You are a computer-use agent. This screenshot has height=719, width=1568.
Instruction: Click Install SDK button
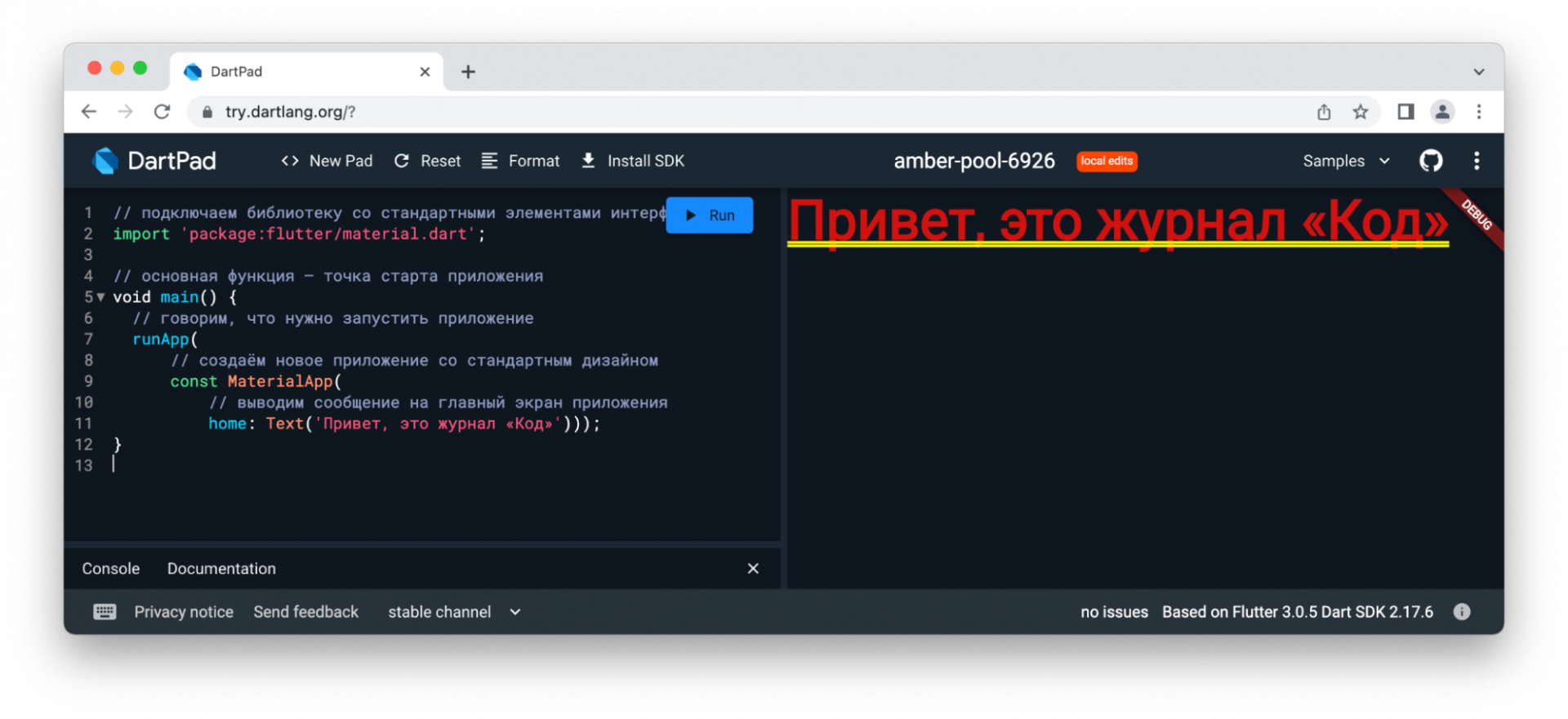click(x=633, y=161)
